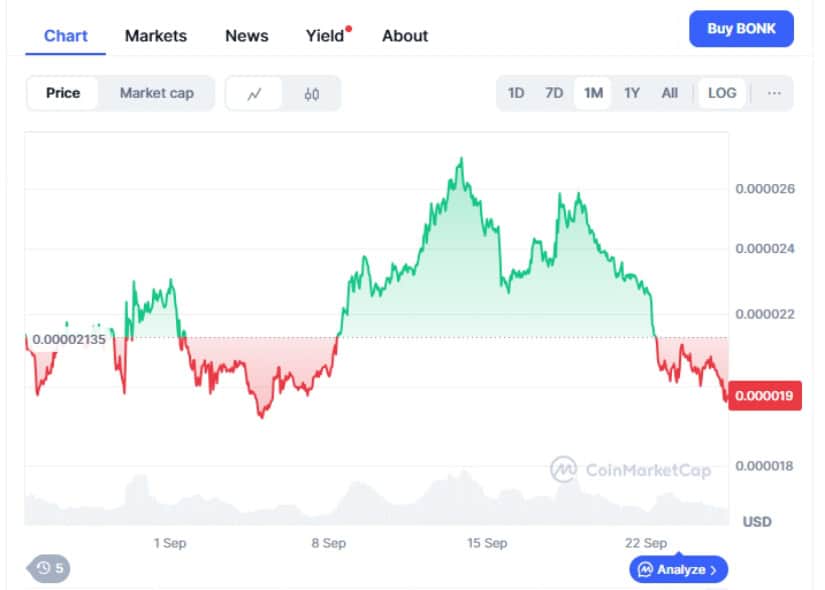Screen dimensions: 825x590
Task: Select the Market cap toggle option
Action: coord(156,93)
